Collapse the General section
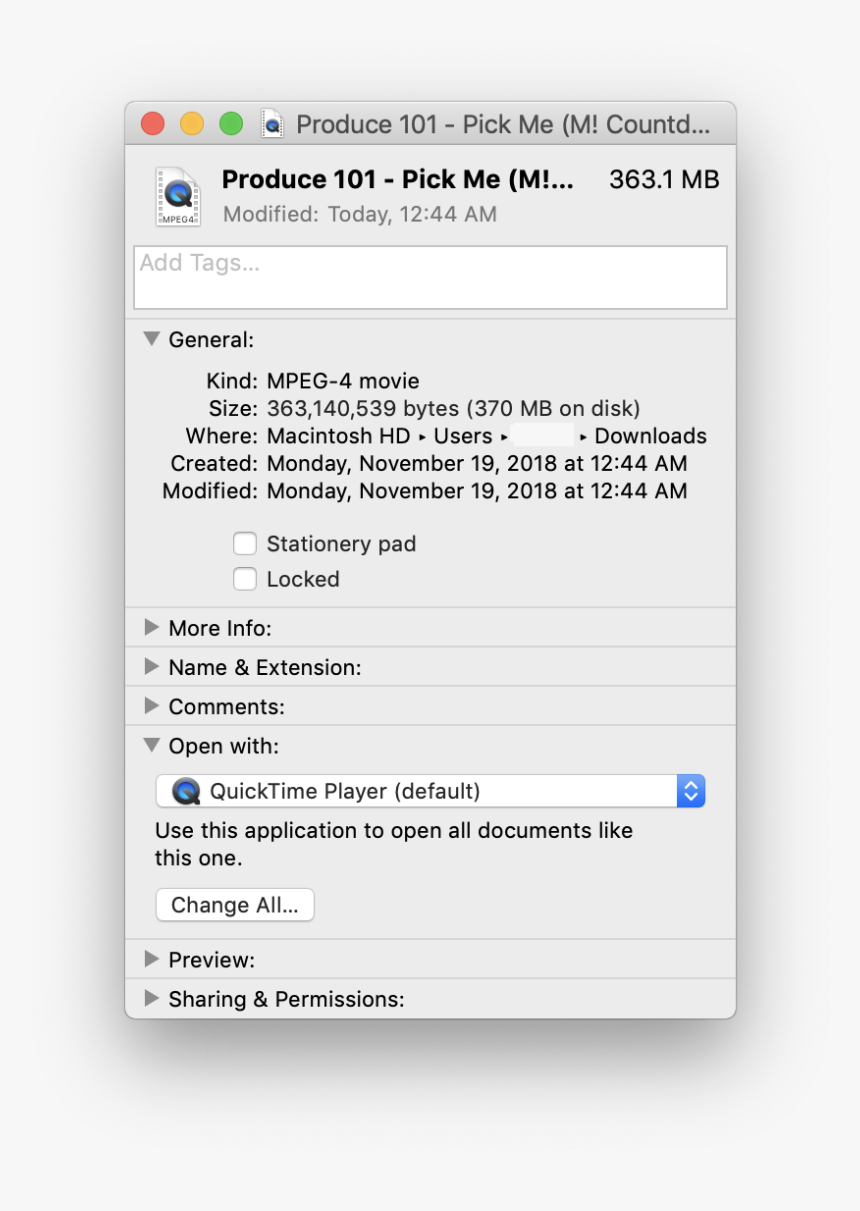The width and height of the screenshot is (860, 1211). [x=151, y=339]
